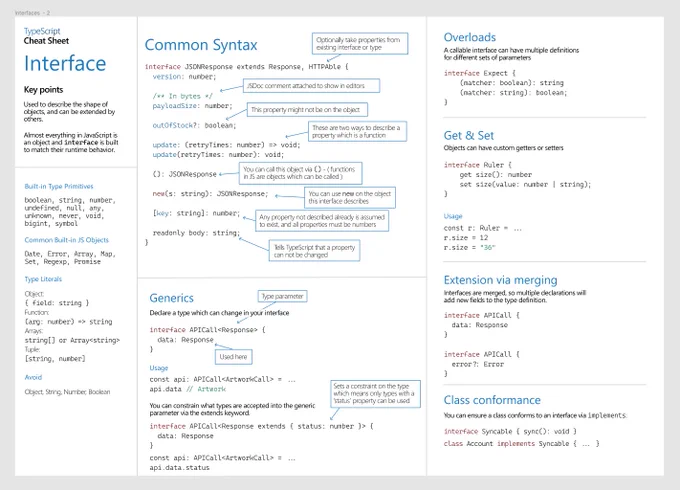Click the 'Class conformance' heading

492,400
